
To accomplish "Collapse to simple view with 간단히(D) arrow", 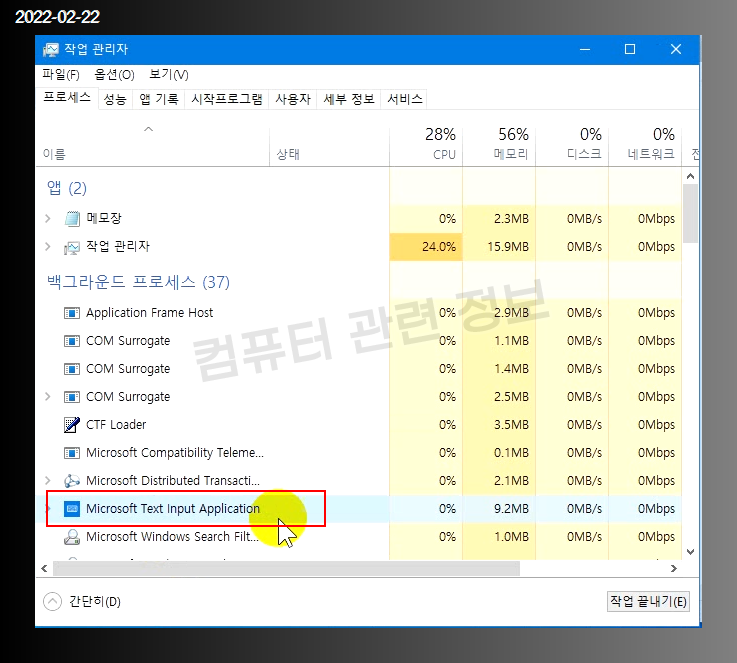I will pyautogui.click(x=53, y=601).
